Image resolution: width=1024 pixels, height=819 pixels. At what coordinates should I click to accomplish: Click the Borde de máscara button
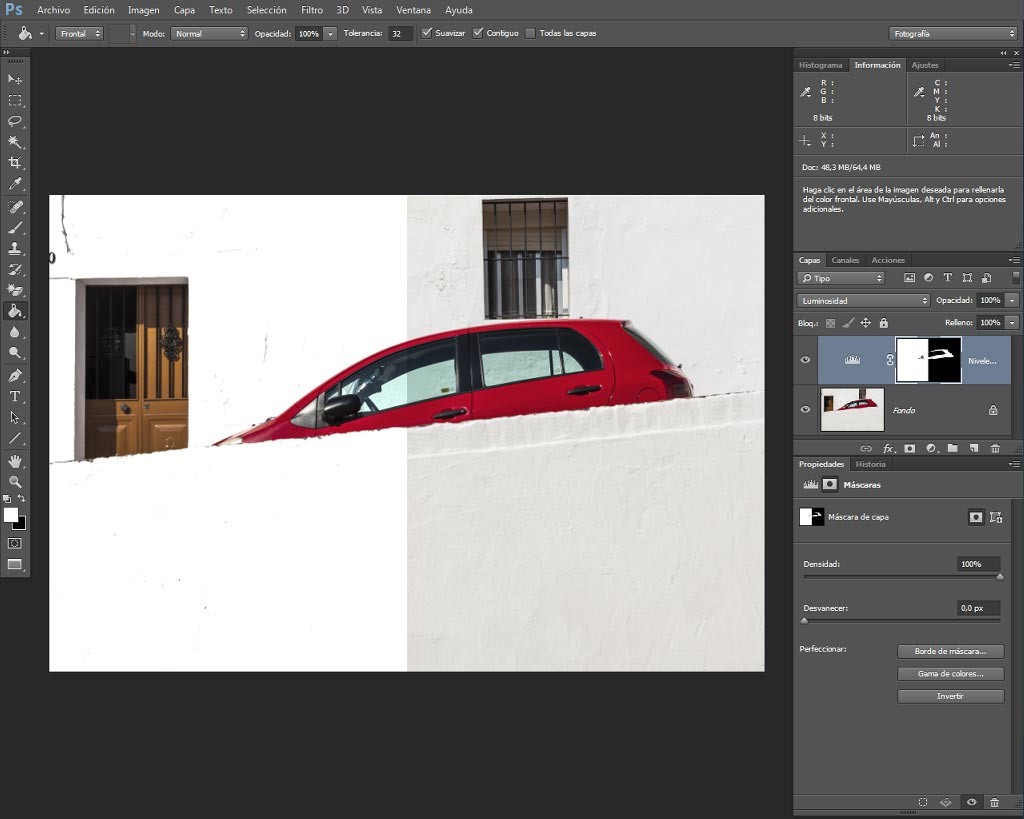pos(950,651)
